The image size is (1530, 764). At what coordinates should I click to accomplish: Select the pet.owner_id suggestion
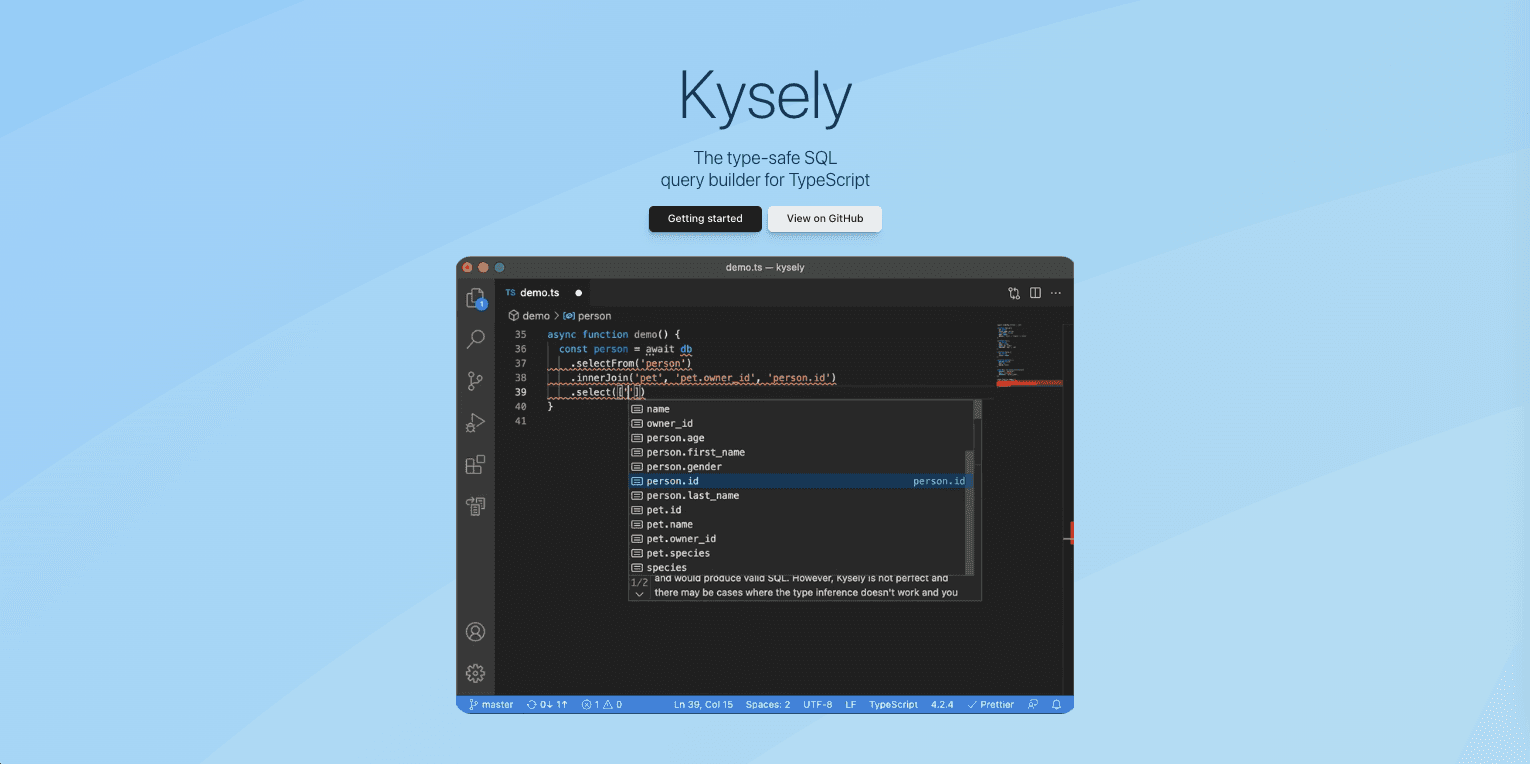800,539
